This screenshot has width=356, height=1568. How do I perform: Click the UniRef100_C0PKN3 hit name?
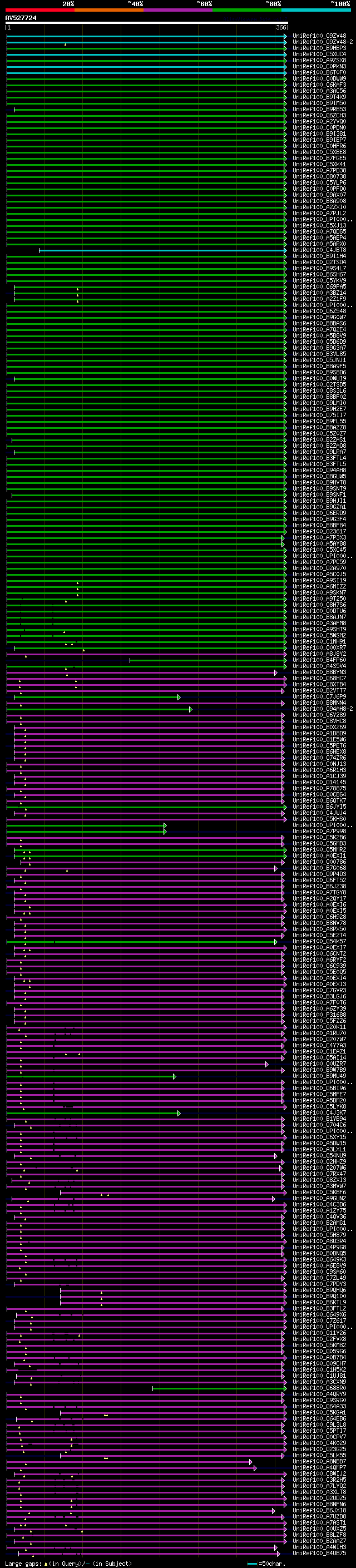pyautogui.click(x=319, y=66)
